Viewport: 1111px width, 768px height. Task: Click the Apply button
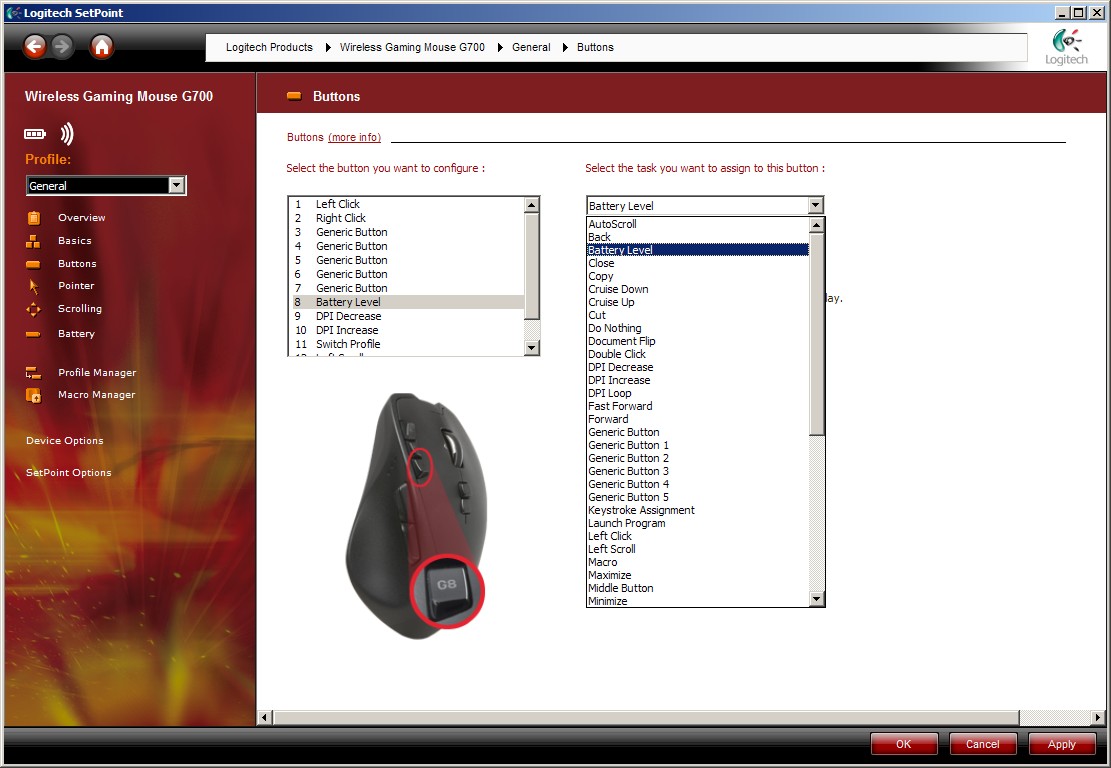click(1061, 744)
